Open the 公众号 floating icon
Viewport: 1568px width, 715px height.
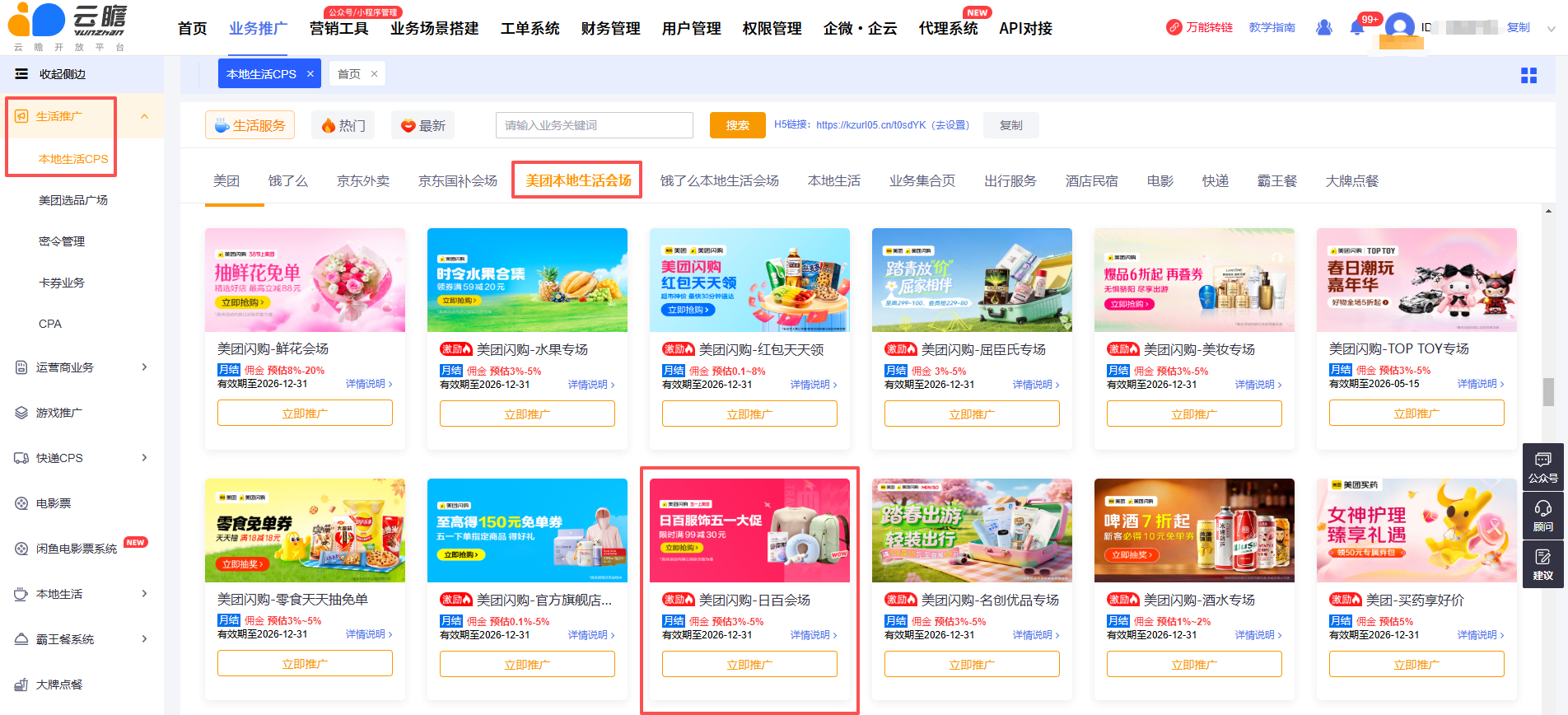click(1542, 466)
